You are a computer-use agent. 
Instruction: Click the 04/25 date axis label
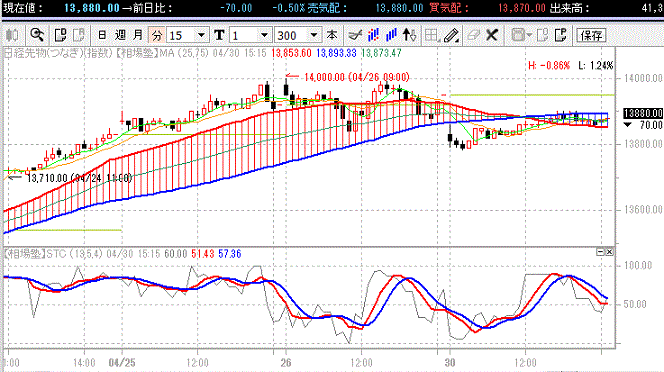pos(122,363)
